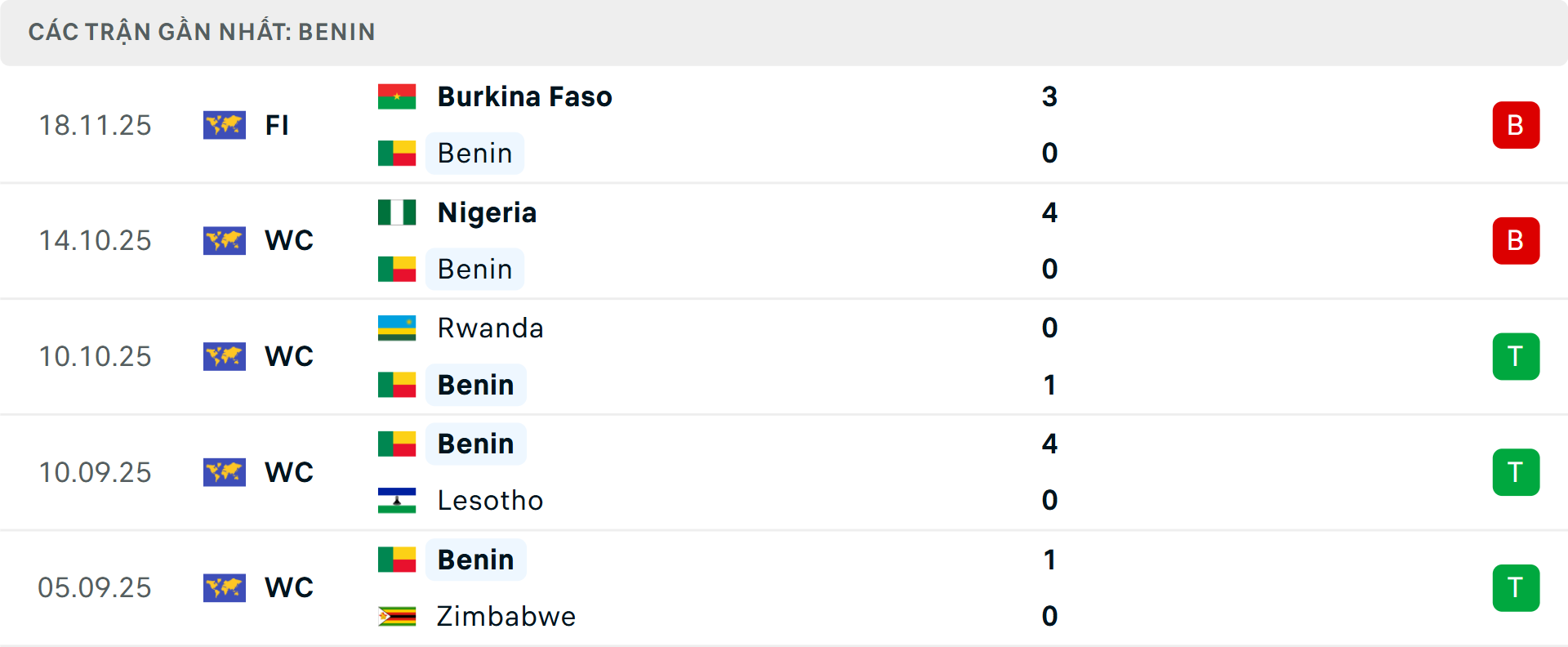This screenshot has height=647, width=1568.
Task: Click the world map icon beside FI
Action: tap(225, 125)
